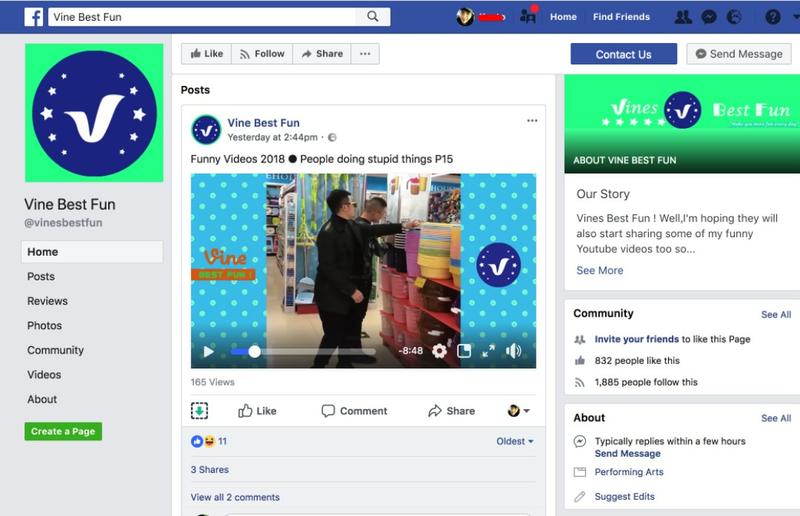Open help question mark dropdown

coord(775,17)
